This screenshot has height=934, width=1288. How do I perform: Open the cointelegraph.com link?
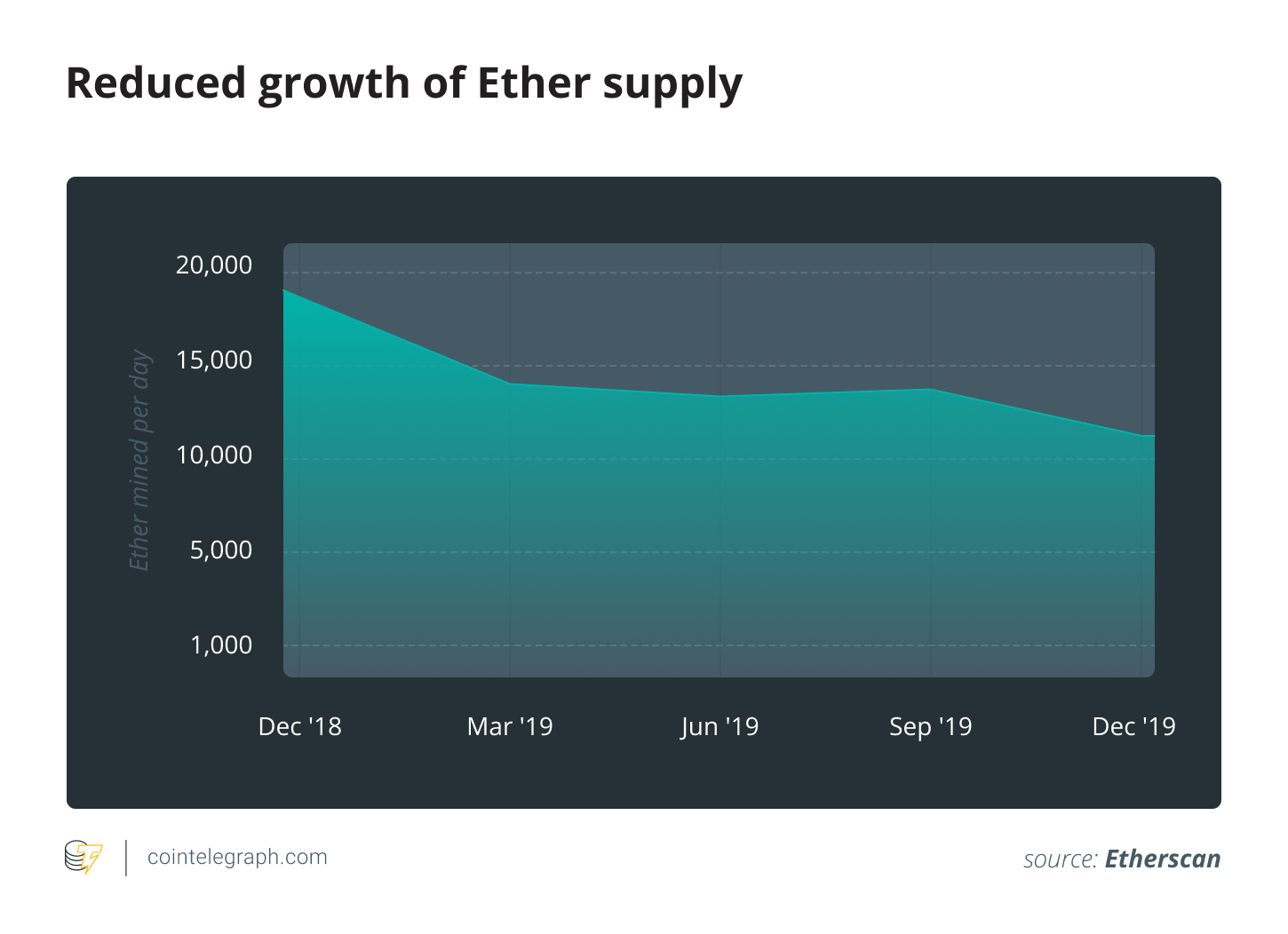point(237,857)
